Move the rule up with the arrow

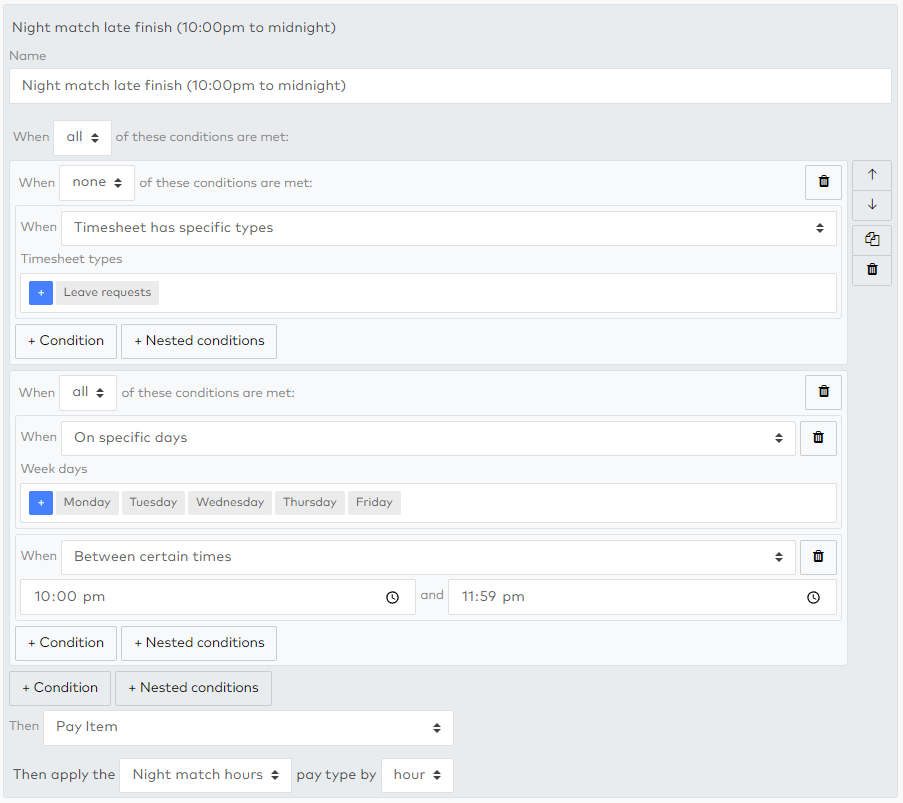pos(872,175)
